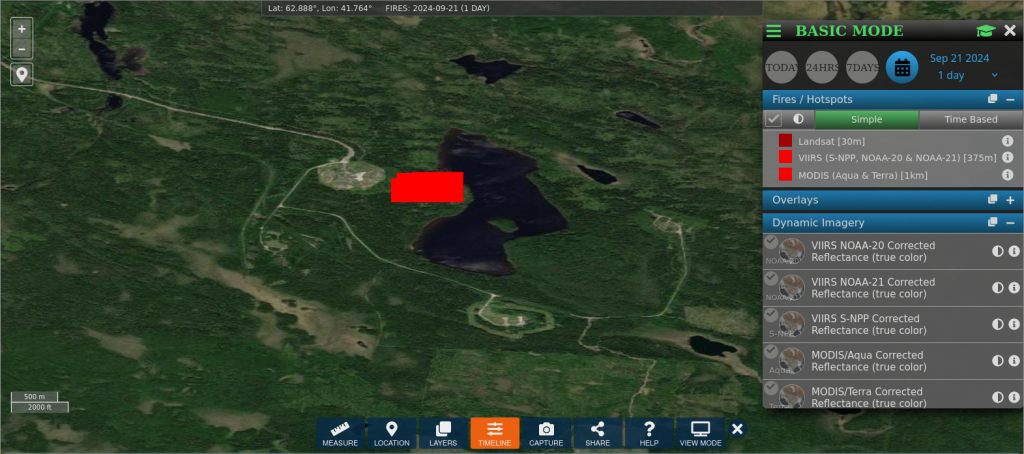Close the bottom toolbar with X

[737, 429]
